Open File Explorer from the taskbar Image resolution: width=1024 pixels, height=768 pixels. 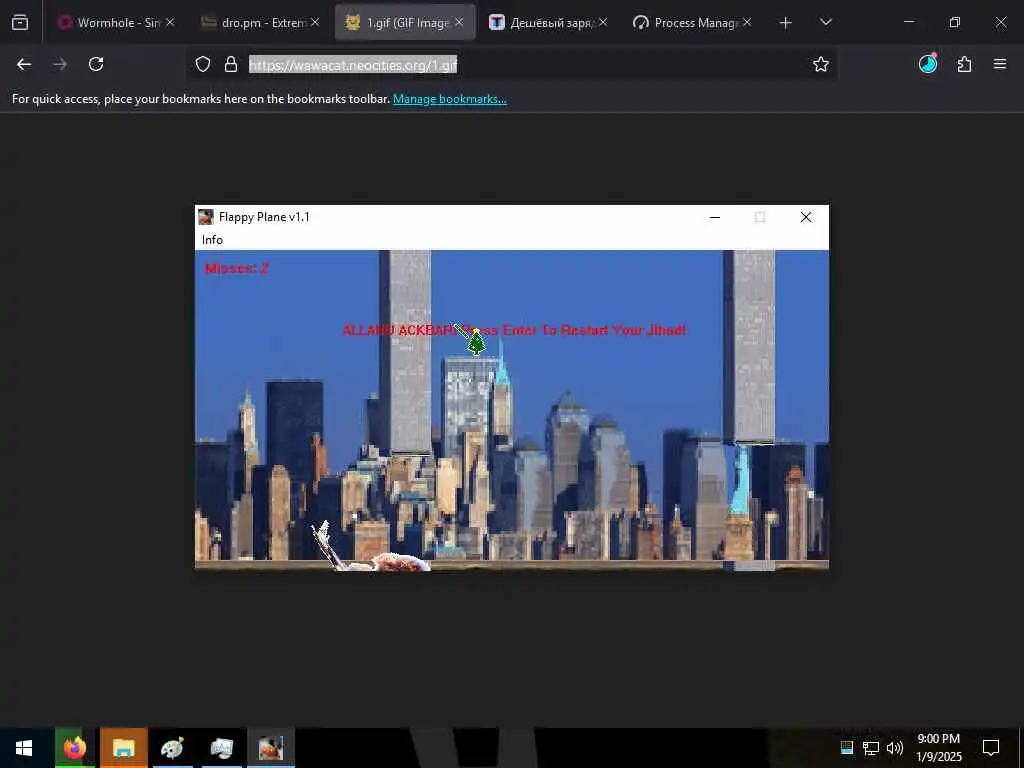coord(123,748)
